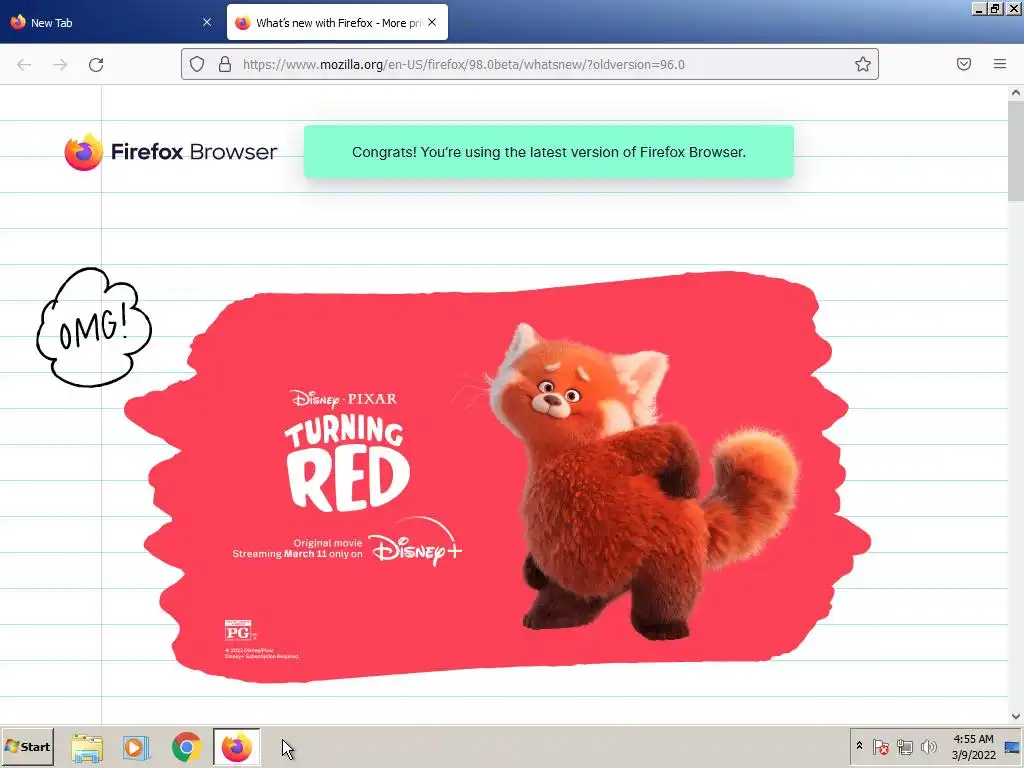This screenshot has width=1024, height=768.
Task: Reload the current page
Action: point(96,65)
